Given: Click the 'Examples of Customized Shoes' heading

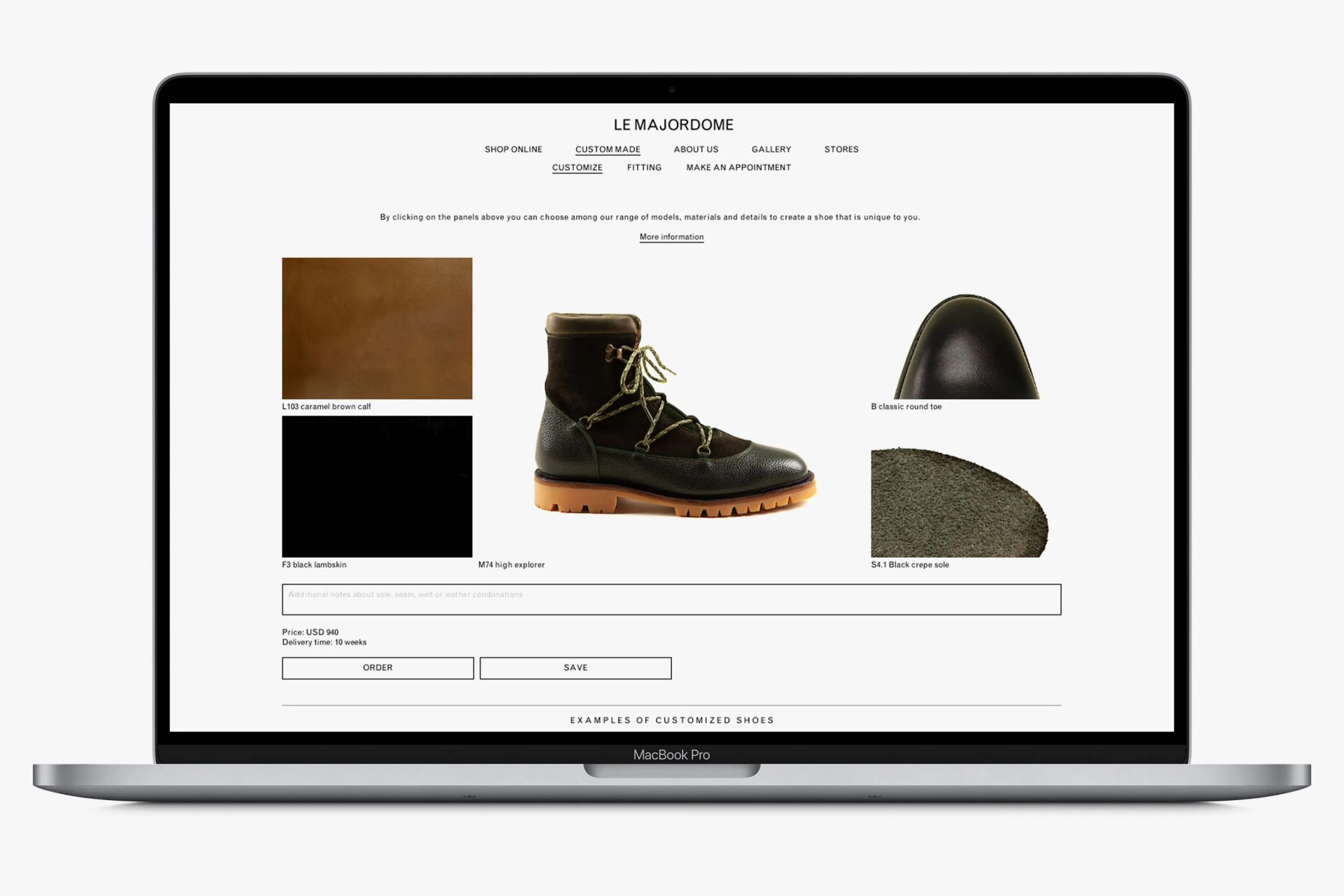Looking at the screenshot, I should [x=672, y=720].
